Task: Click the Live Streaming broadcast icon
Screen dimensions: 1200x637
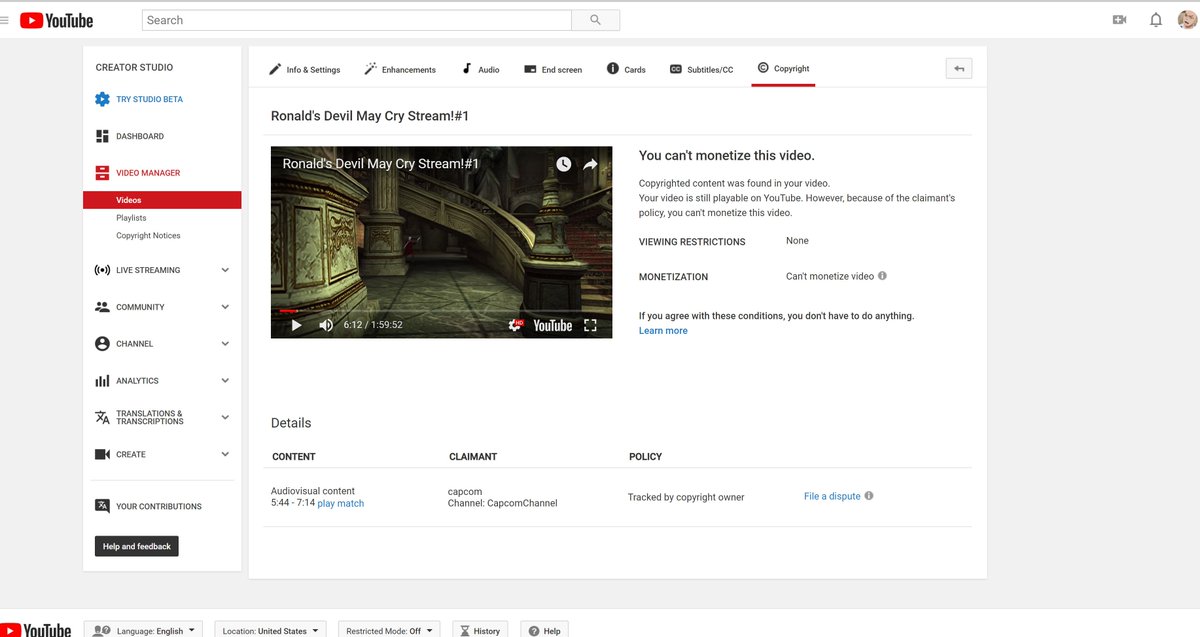Action: point(102,270)
